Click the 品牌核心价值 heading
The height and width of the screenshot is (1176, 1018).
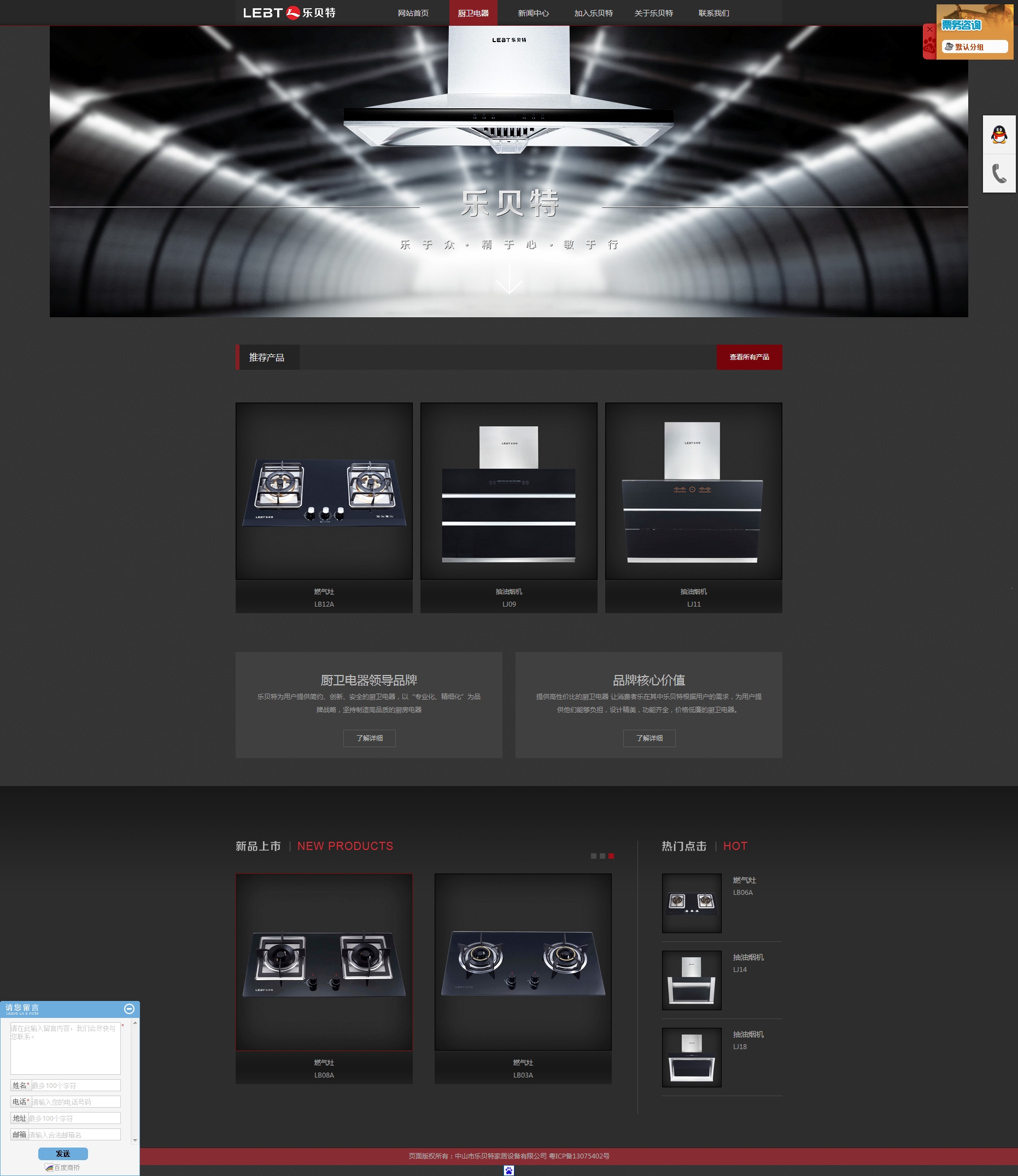coord(649,680)
